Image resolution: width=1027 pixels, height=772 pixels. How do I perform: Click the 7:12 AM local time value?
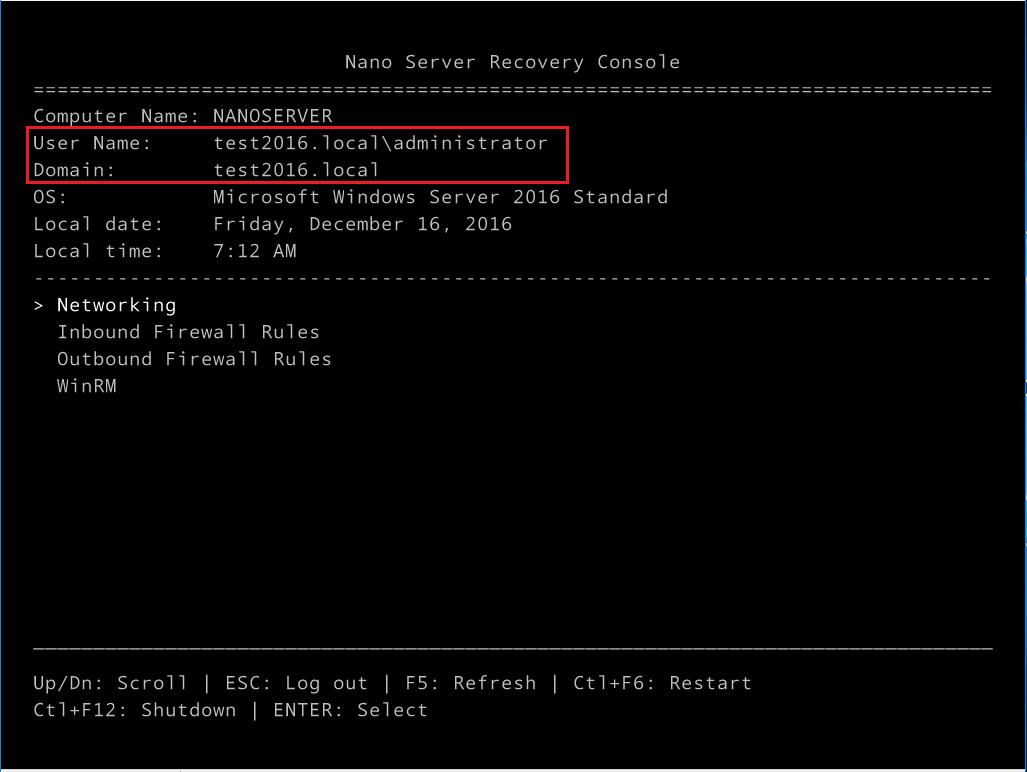click(x=254, y=251)
